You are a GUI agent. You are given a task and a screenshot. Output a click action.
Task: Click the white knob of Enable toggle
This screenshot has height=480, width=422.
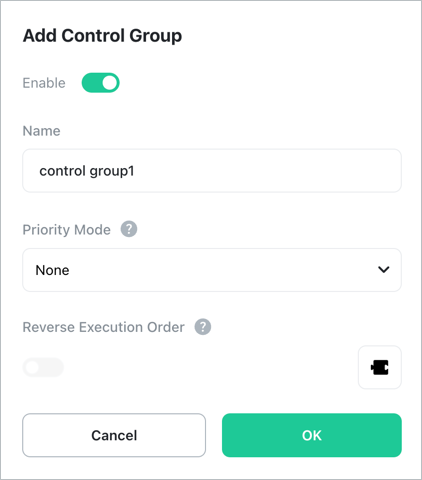pos(110,83)
